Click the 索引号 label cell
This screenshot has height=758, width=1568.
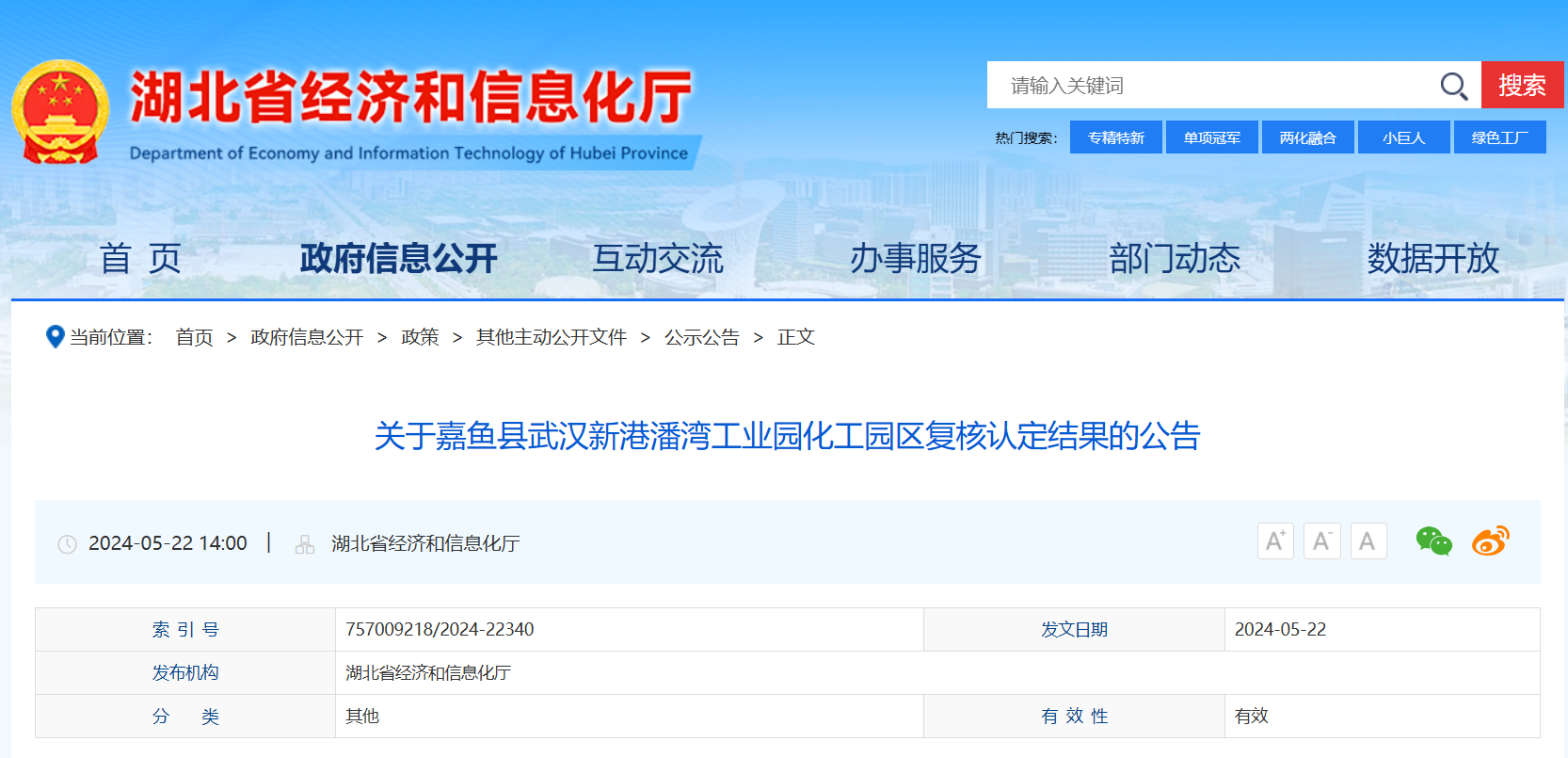coord(185,629)
